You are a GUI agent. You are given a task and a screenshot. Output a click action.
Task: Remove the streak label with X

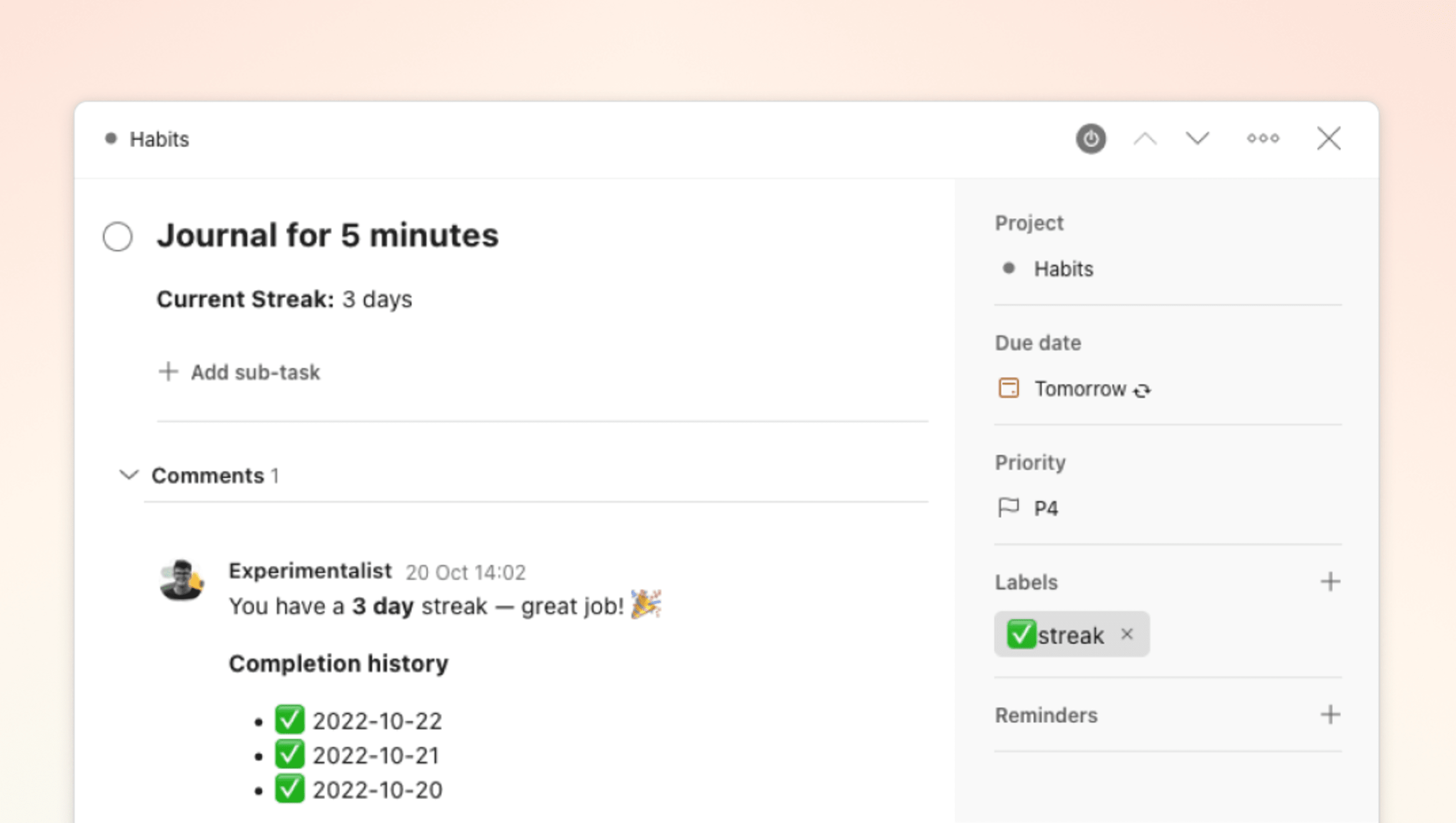[x=1127, y=635]
